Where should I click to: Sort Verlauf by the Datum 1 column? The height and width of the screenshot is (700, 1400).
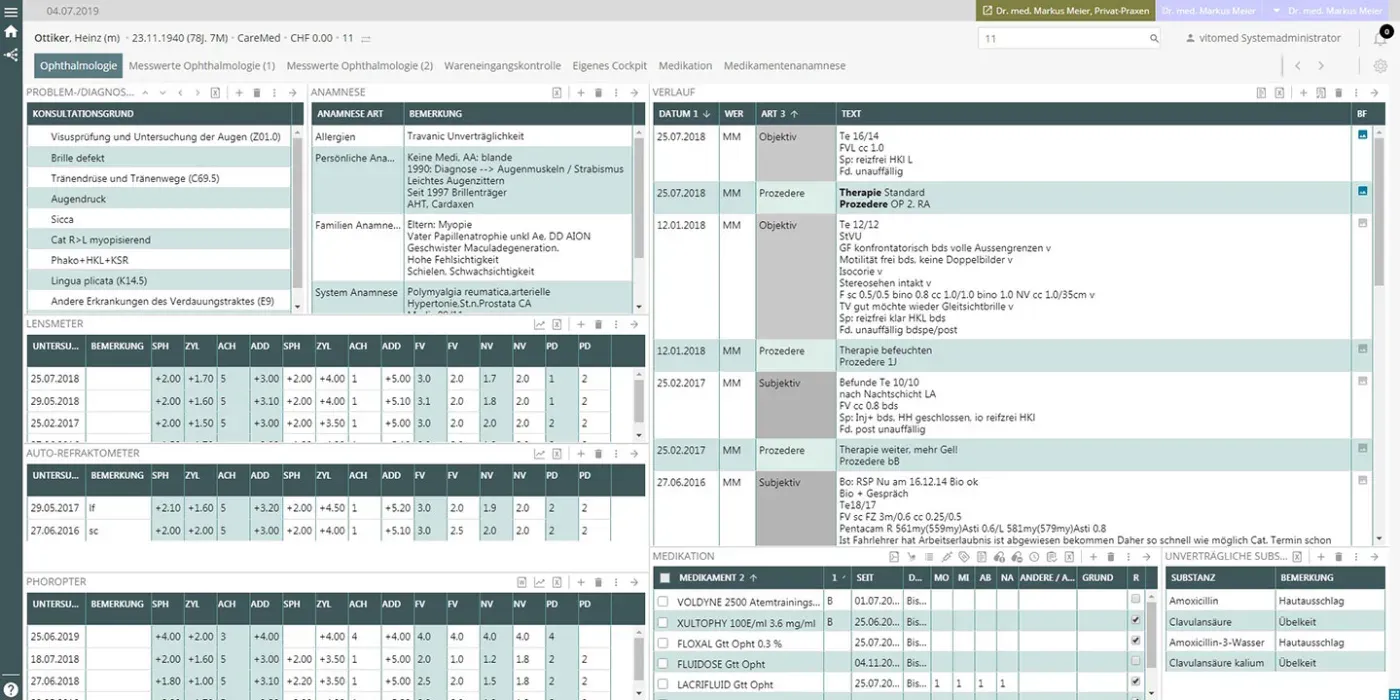click(684, 114)
